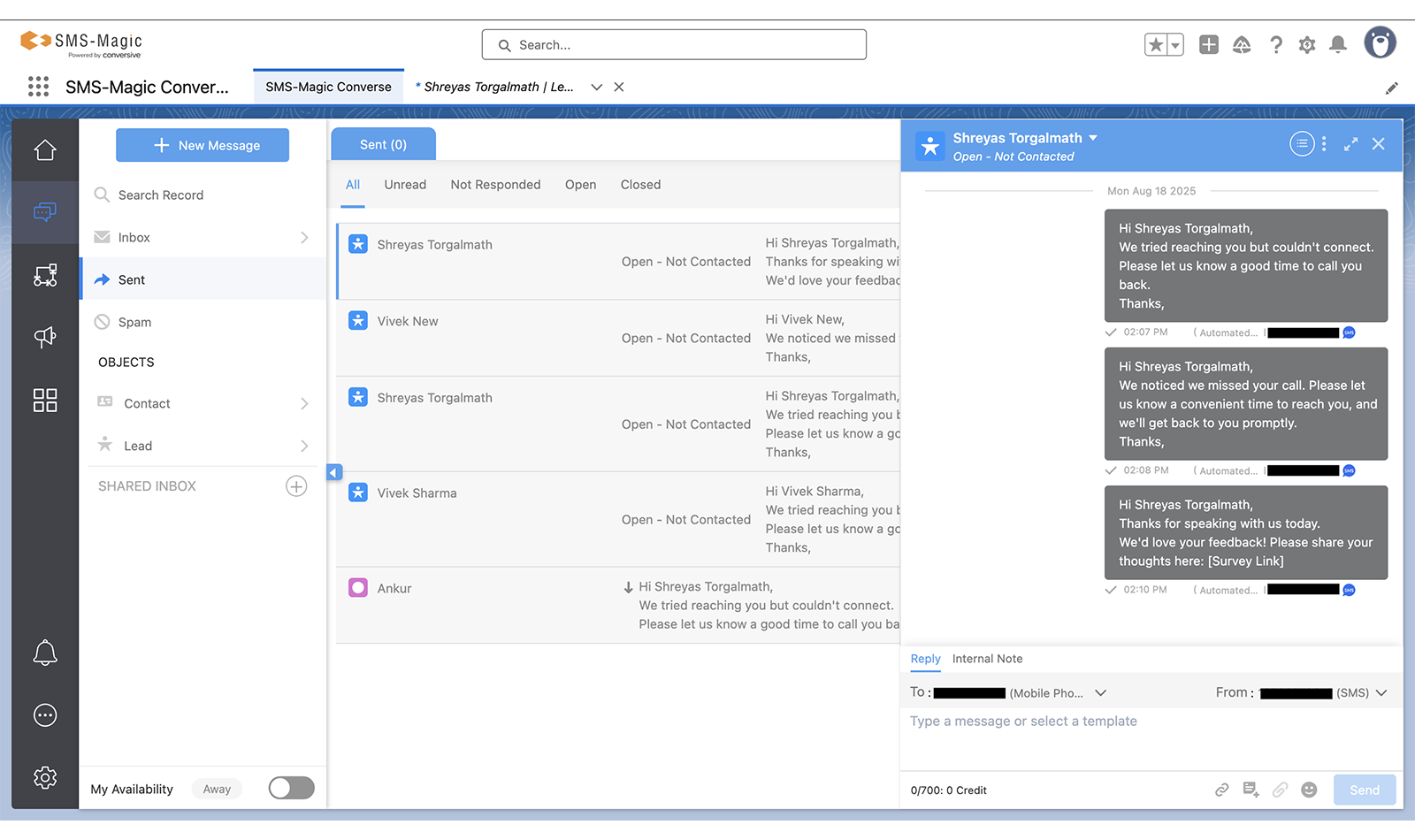The image size is (1415, 840).
Task: Collapse the left folder panel arrow
Action: point(334,472)
